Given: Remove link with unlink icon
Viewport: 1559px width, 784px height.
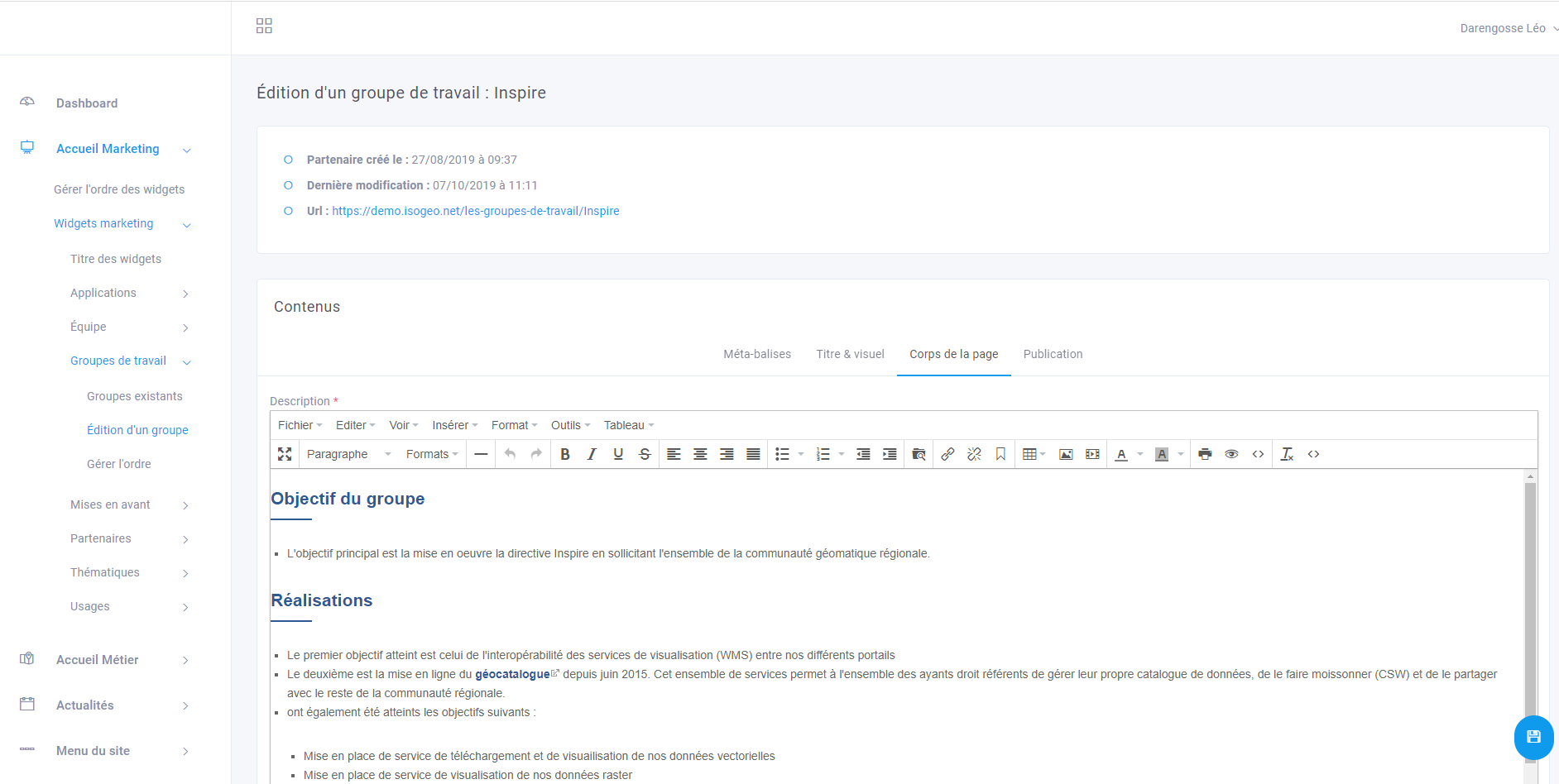Looking at the screenshot, I should pyautogui.click(x=974, y=454).
